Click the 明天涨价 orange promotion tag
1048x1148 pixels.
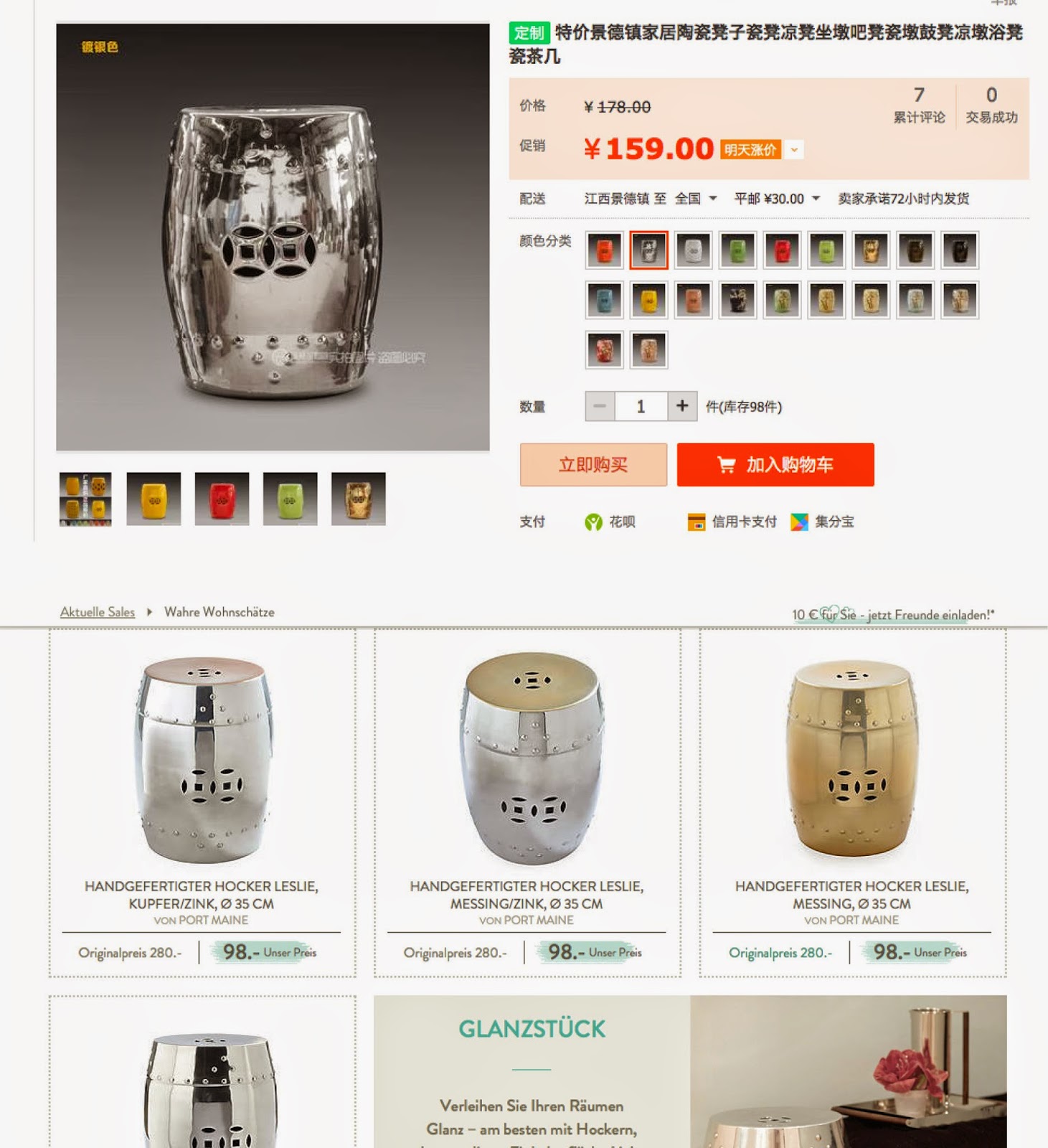[750, 149]
